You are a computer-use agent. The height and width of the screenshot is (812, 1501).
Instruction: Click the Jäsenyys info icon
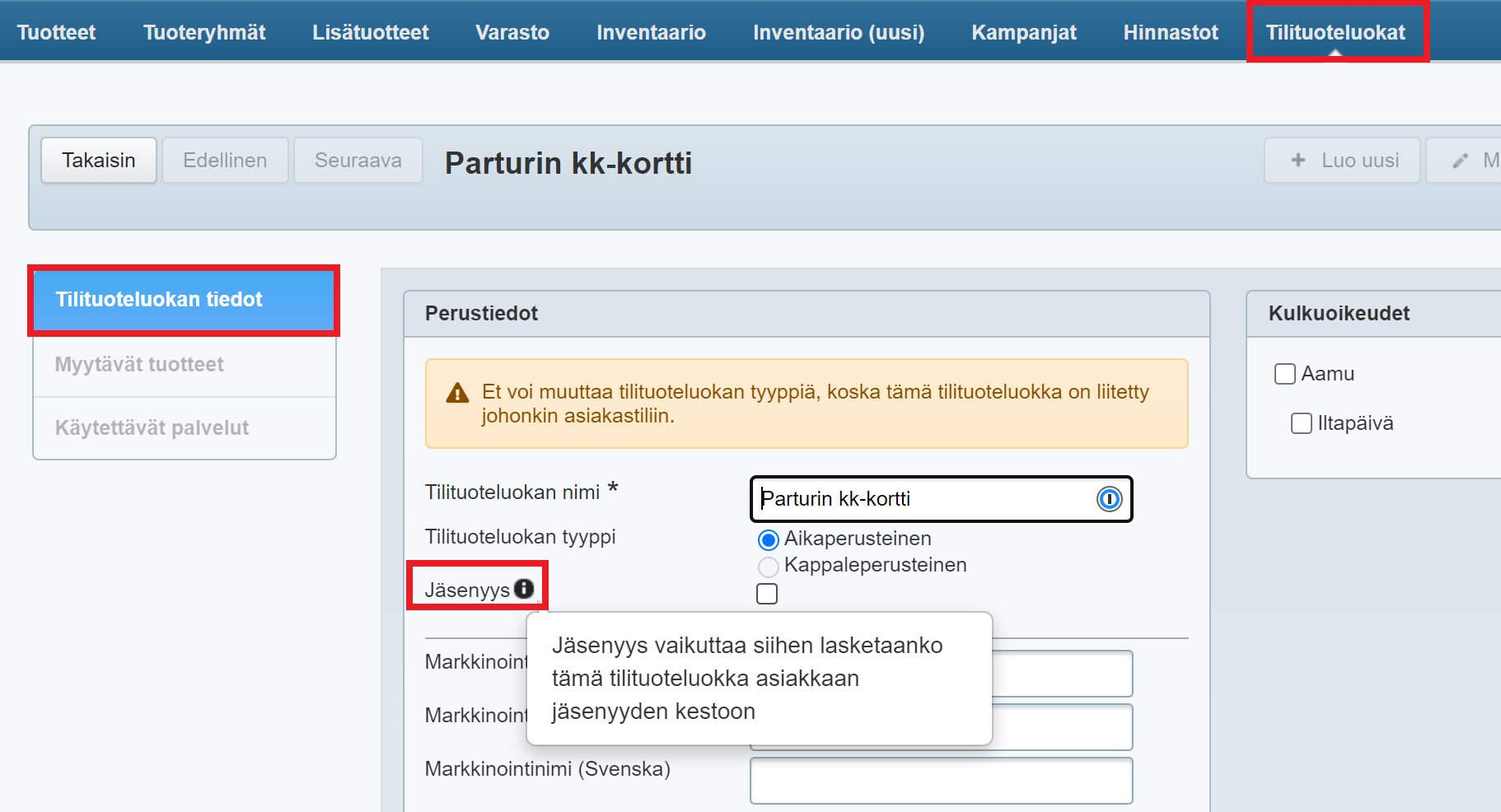[x=524, y=589]
